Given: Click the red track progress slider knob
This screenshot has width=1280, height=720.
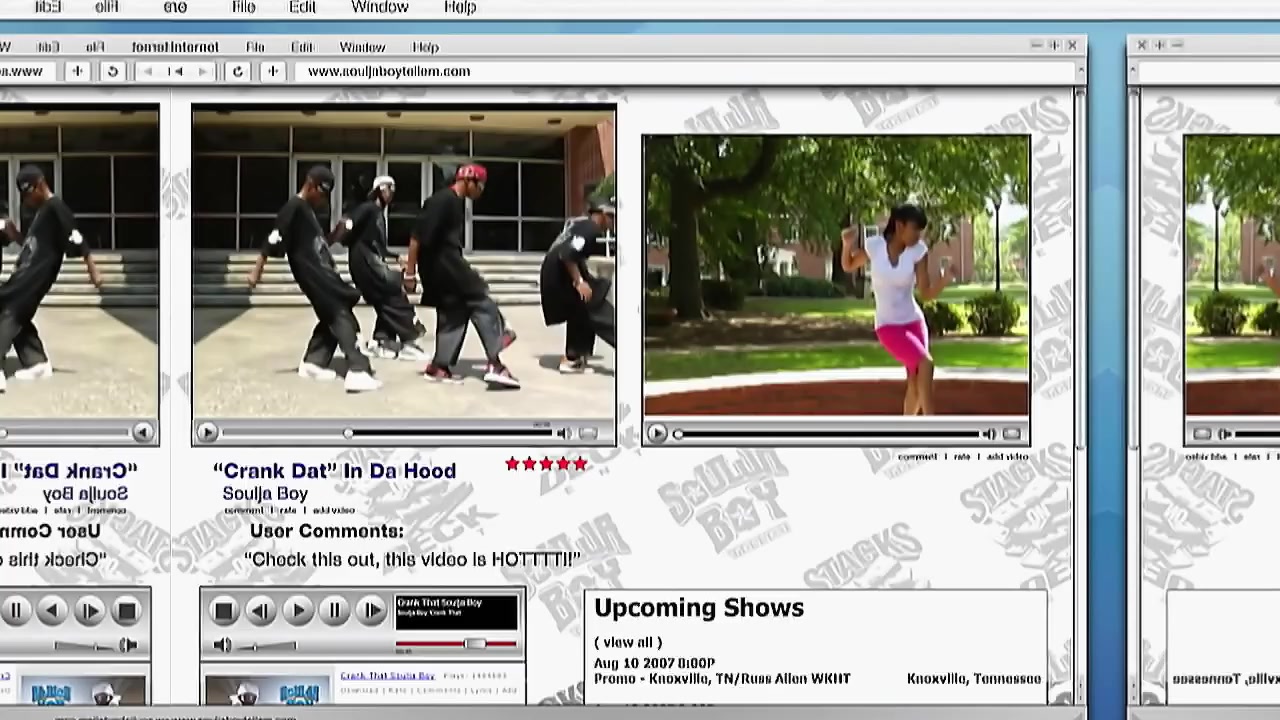Looking at the screenshot, I should coord(476,645).
